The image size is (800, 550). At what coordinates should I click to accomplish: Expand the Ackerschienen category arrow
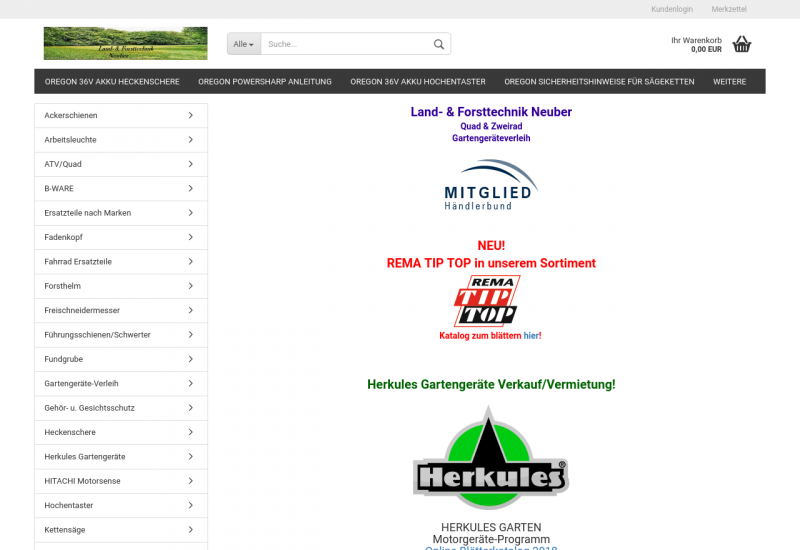pos(190,115)
